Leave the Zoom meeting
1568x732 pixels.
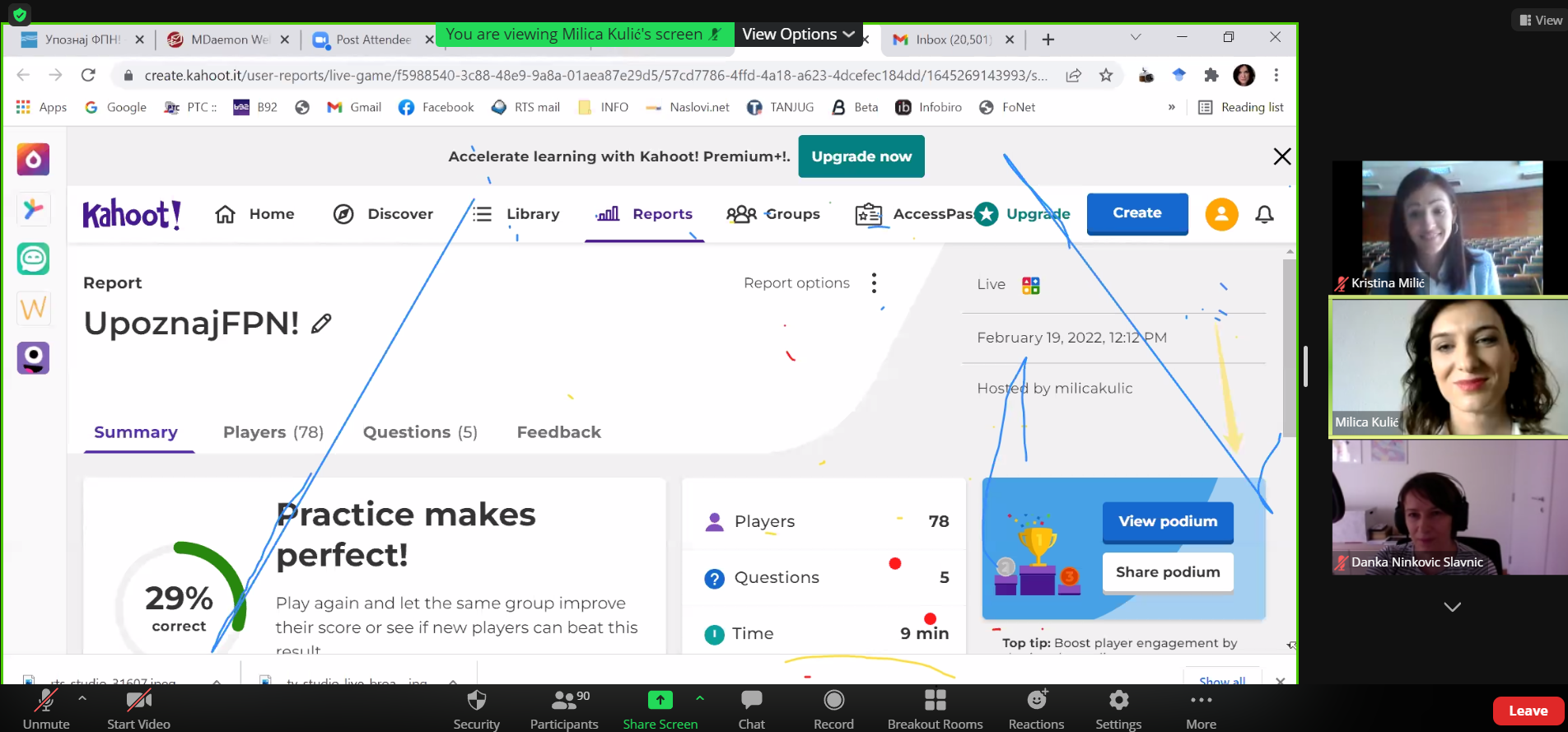coord(1528,711)
